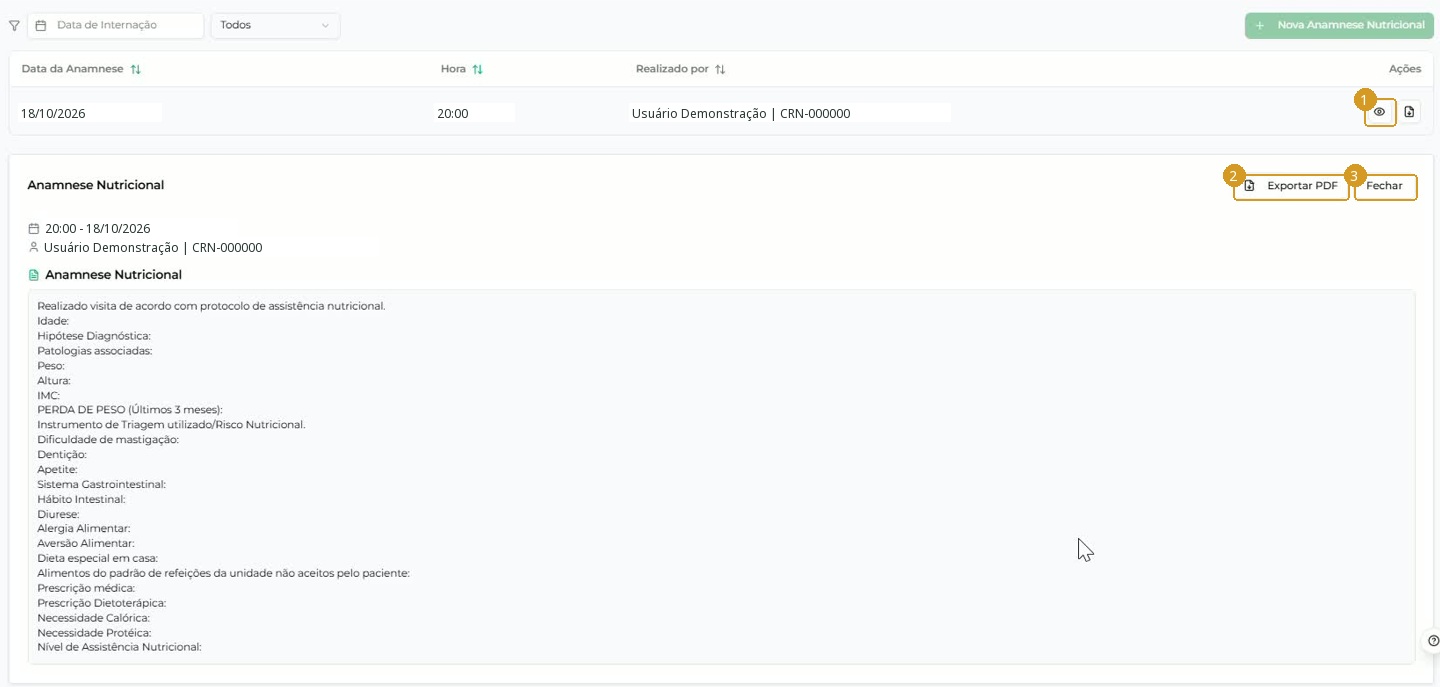
Task: Open the Todos dropdown
Action: coord(275,25)
